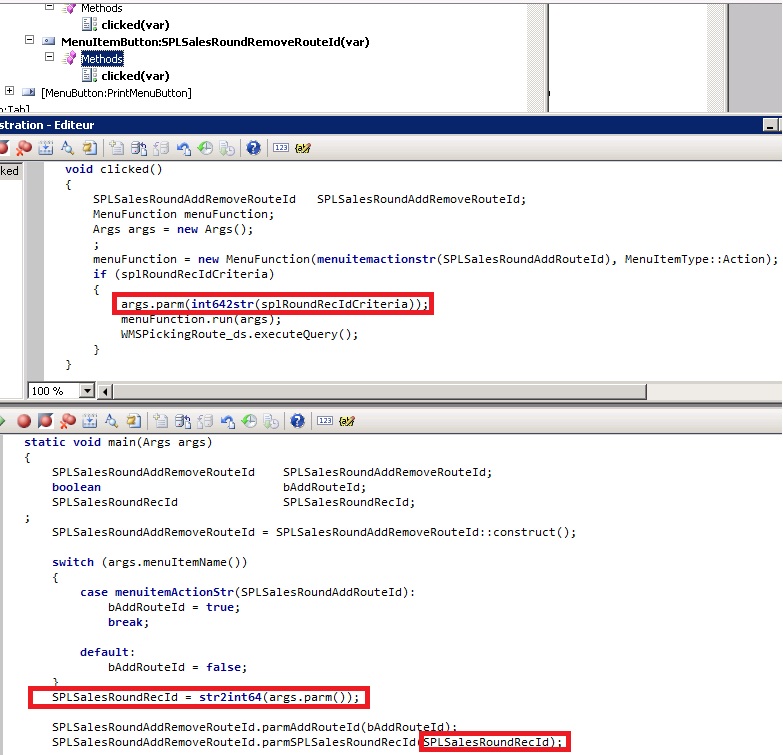Remove all breakpoints in clicked() editor toolbar
This screenshot has height=755, width=783.
(23, 148)
